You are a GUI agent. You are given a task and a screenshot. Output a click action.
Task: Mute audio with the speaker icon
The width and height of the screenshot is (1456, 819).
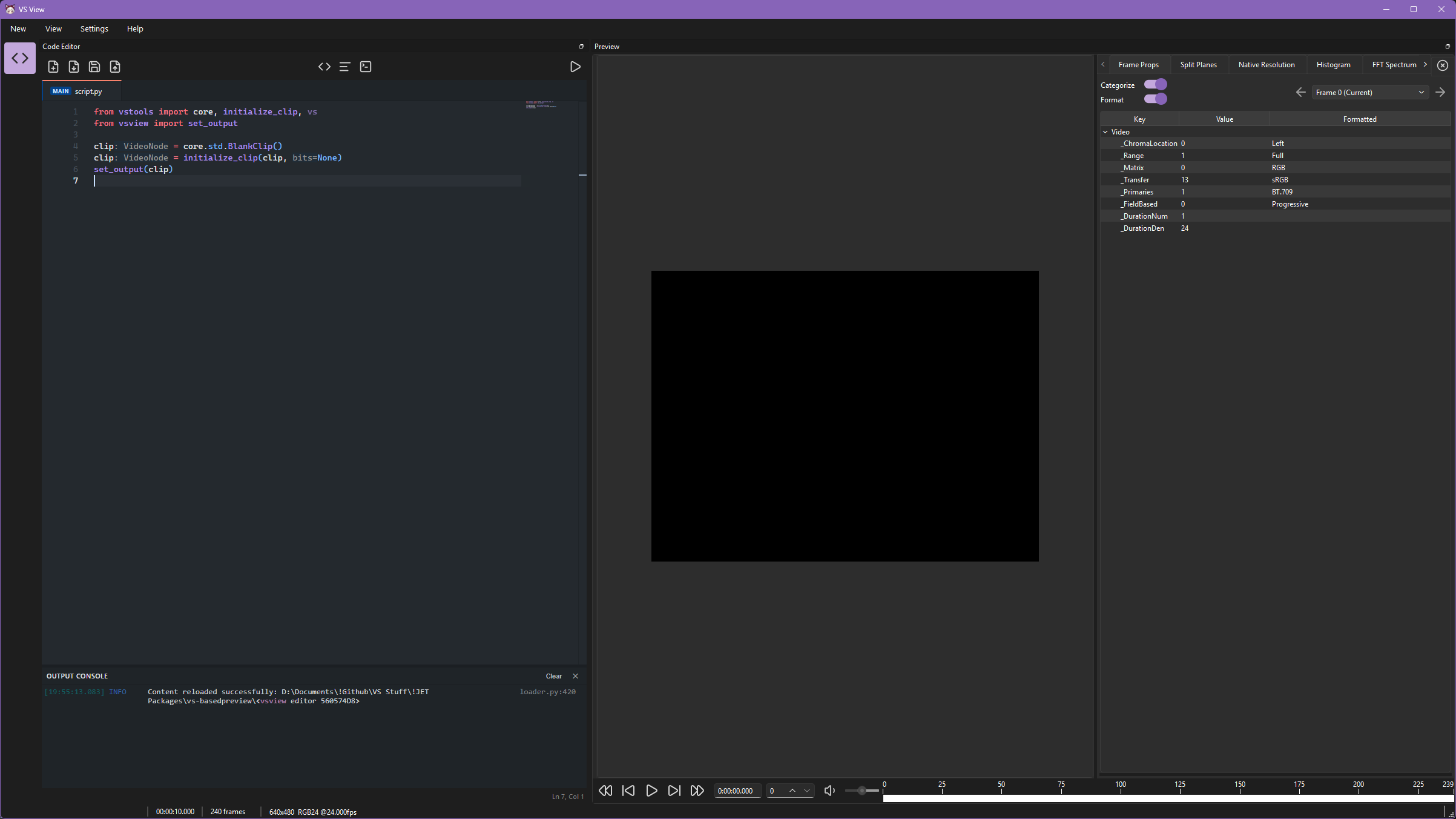pyautogui.click(x=829, y=791)
